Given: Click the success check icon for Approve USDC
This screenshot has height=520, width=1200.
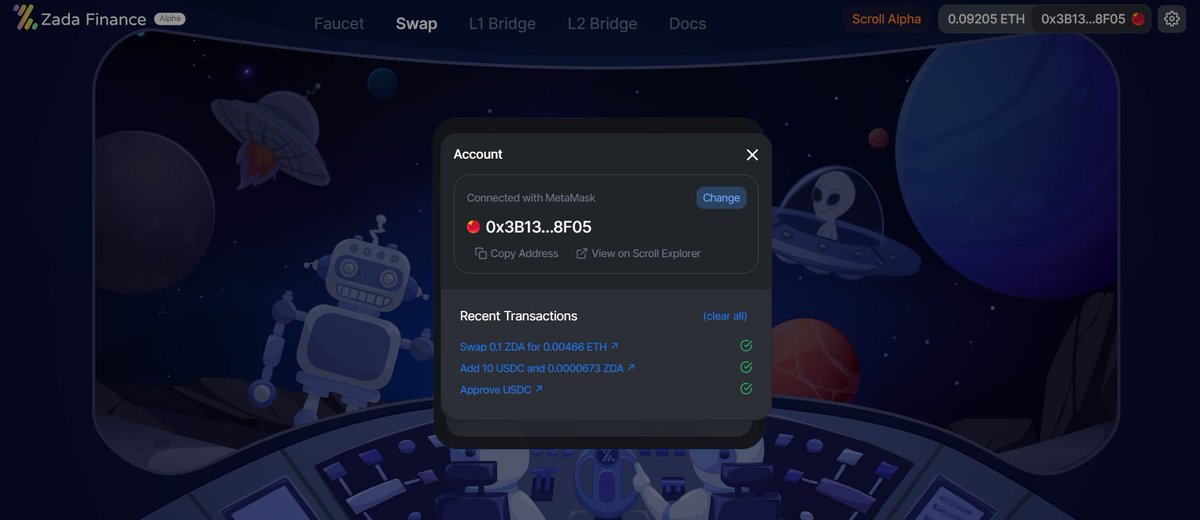Looking at the screenshot, I should click(746, 388).
